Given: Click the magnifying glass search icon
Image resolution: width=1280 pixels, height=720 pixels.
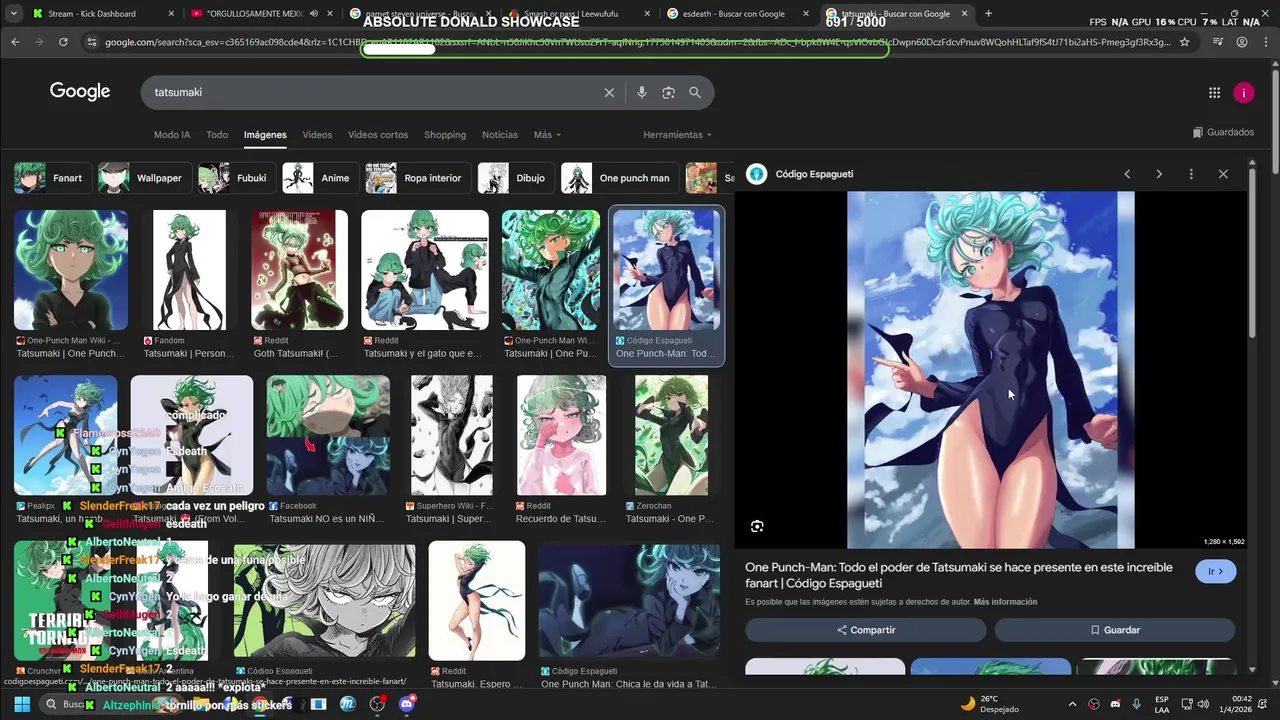Looking at the screenshot, I should coord(695,92).
